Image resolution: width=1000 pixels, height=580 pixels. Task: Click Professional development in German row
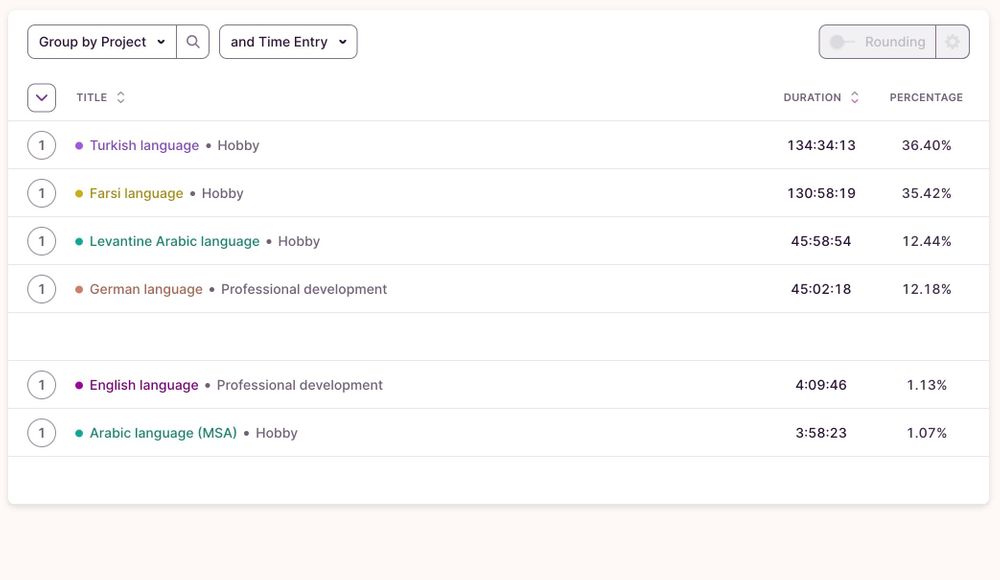(x=304, y=289)
